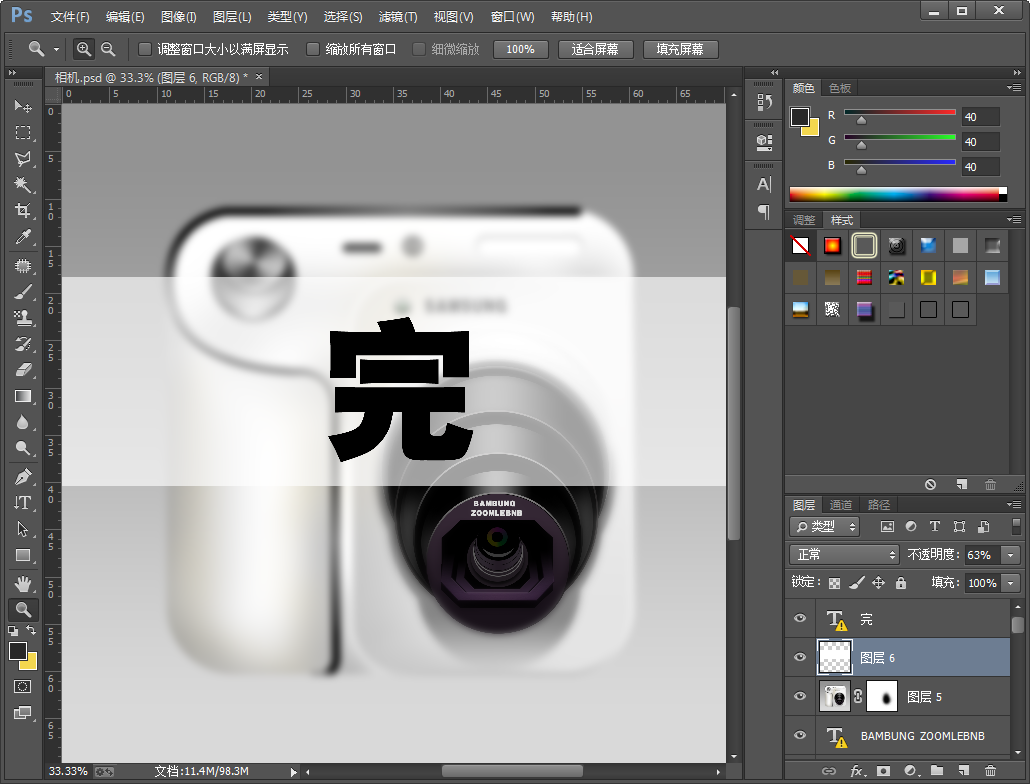
Task: Toggle lock transparent pixels
Action: 834,583
